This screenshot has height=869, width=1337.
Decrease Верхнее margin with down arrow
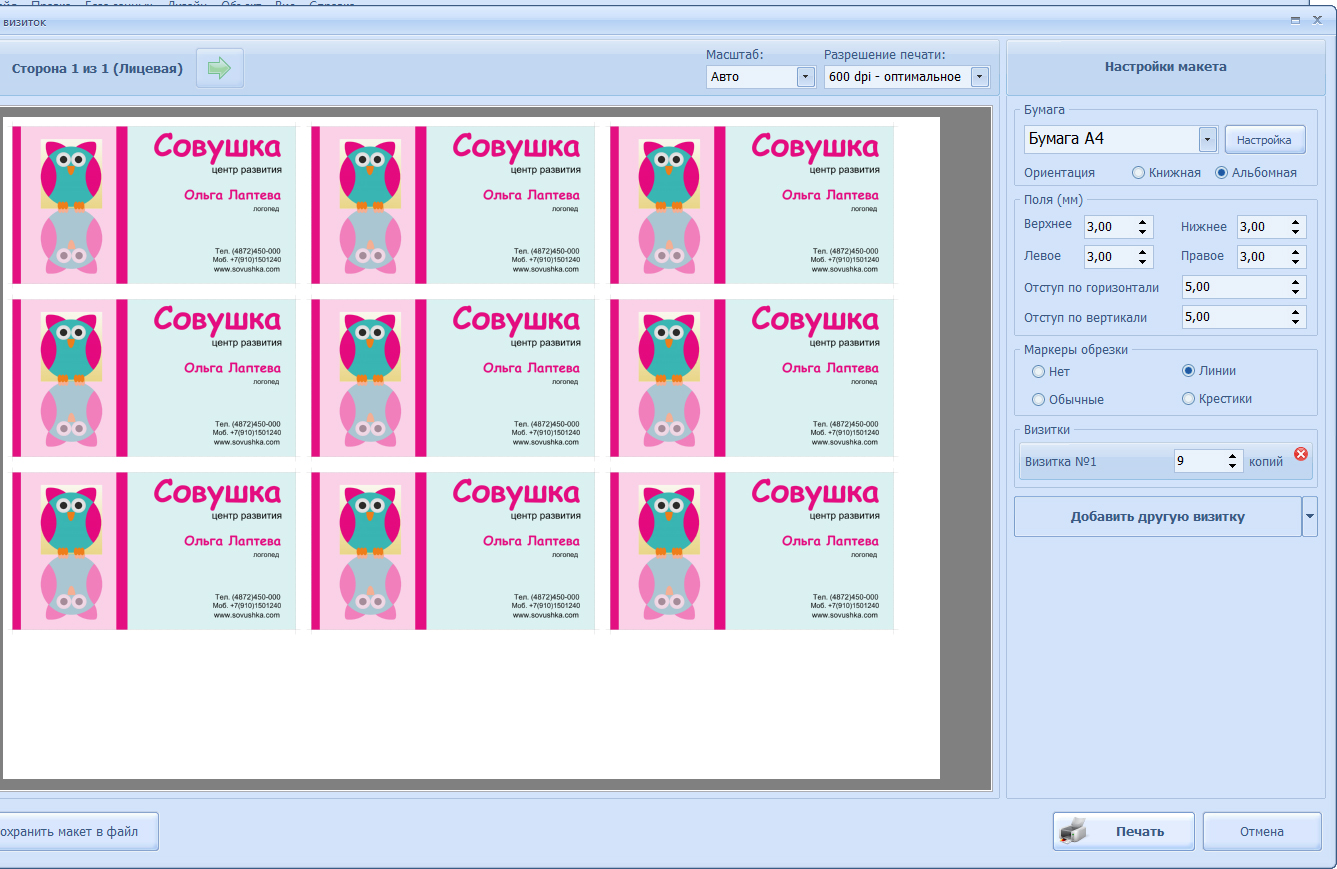click(1144, 232)
